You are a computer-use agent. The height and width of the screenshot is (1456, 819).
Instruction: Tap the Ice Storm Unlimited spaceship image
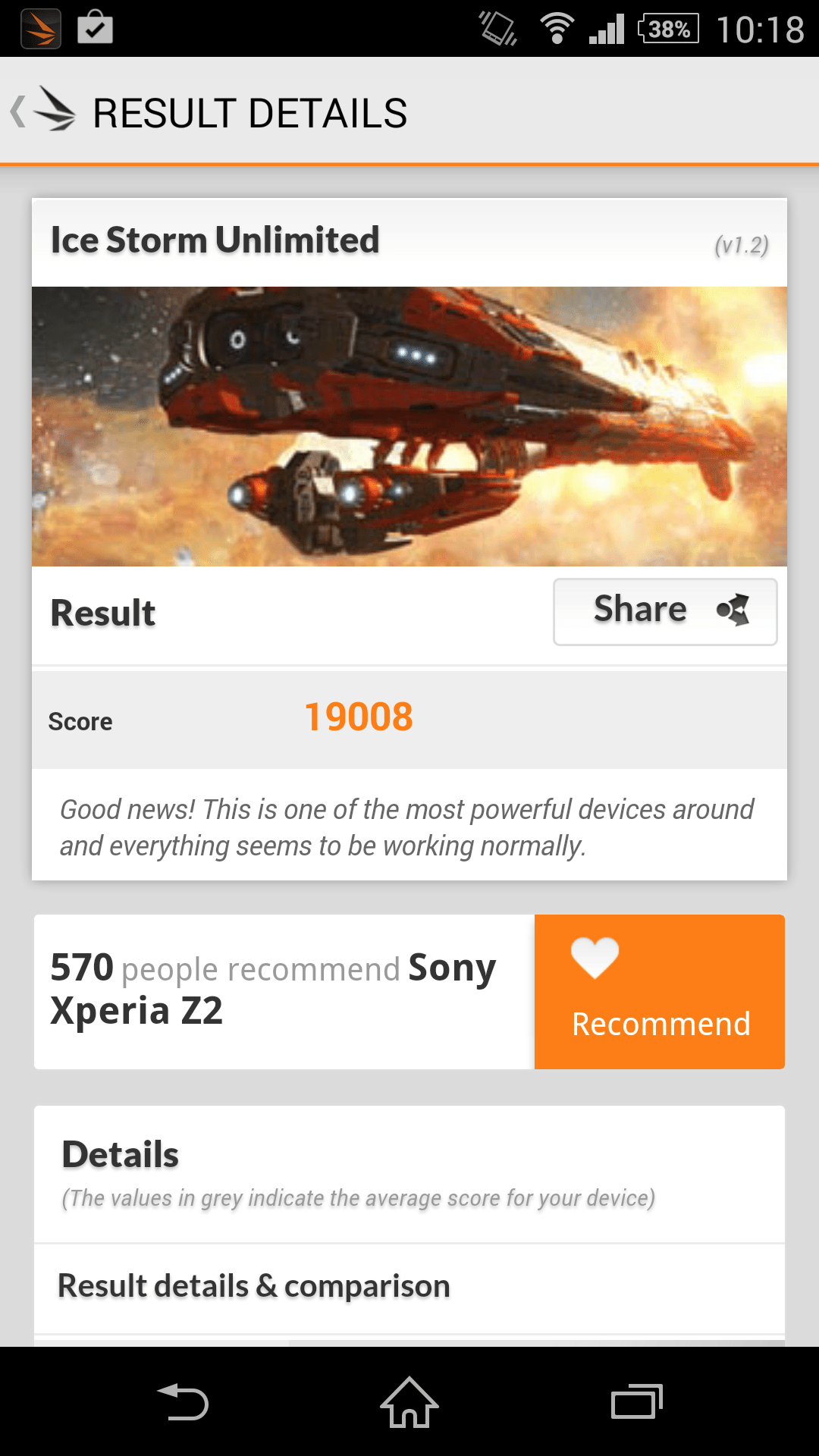pos(409,426)
